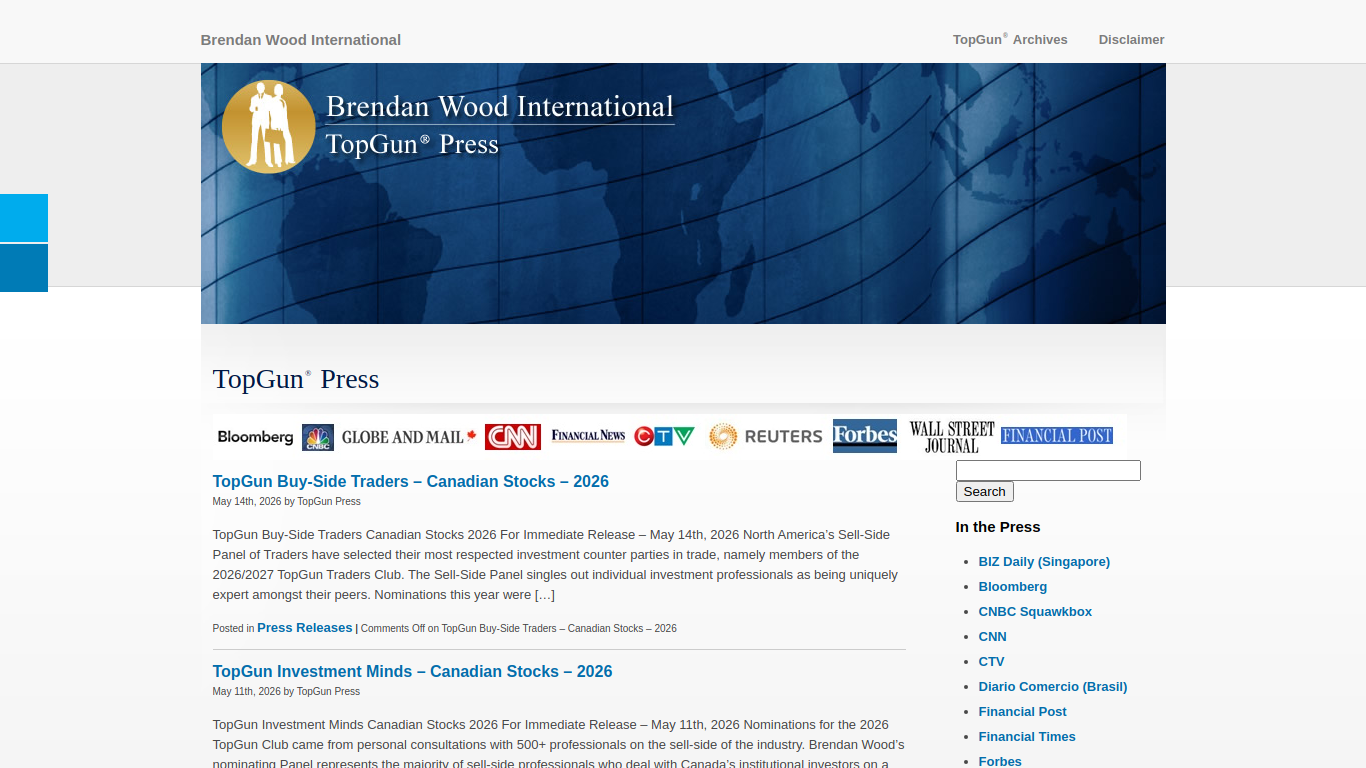Go to Brendan Wood International site title
1366x768 pixels.
point(301,40)
